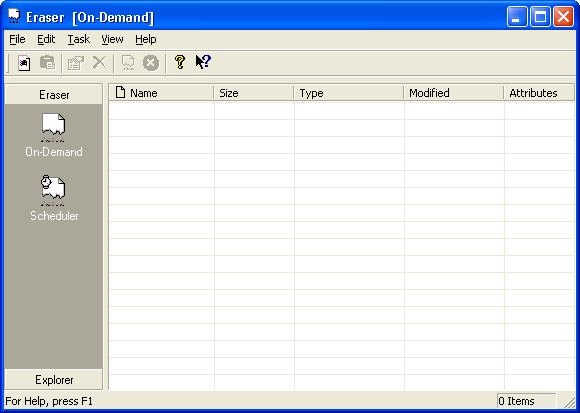Image resolution: width=580 pixels, height=413 pixels.
Task: Click the Delete X toolbar icon
Action: click(x=99, y=63)
